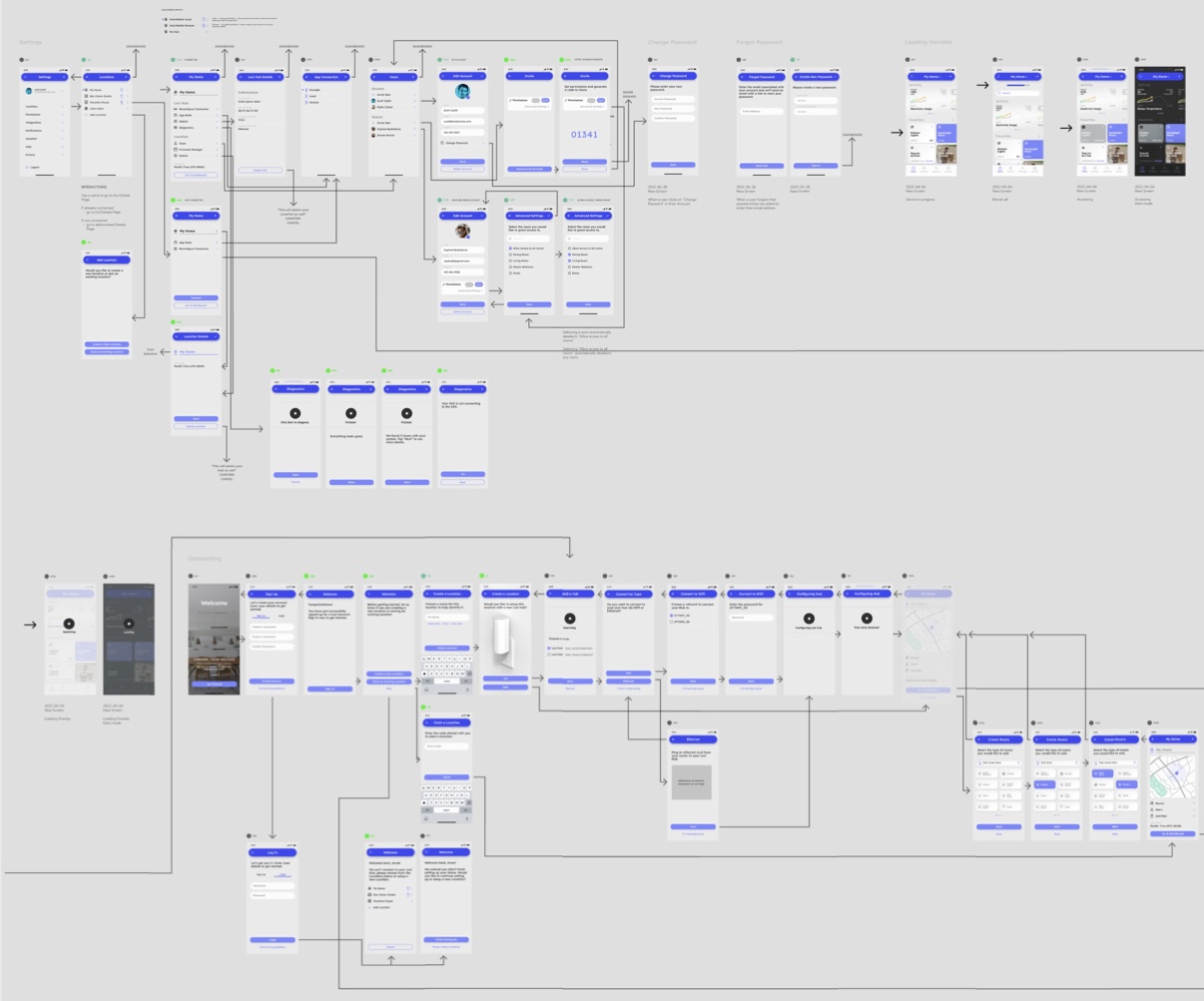Select the first WiFi network radio button
The height and width of the screenshot is (1001, 1204).
click(x=672, y=616)
